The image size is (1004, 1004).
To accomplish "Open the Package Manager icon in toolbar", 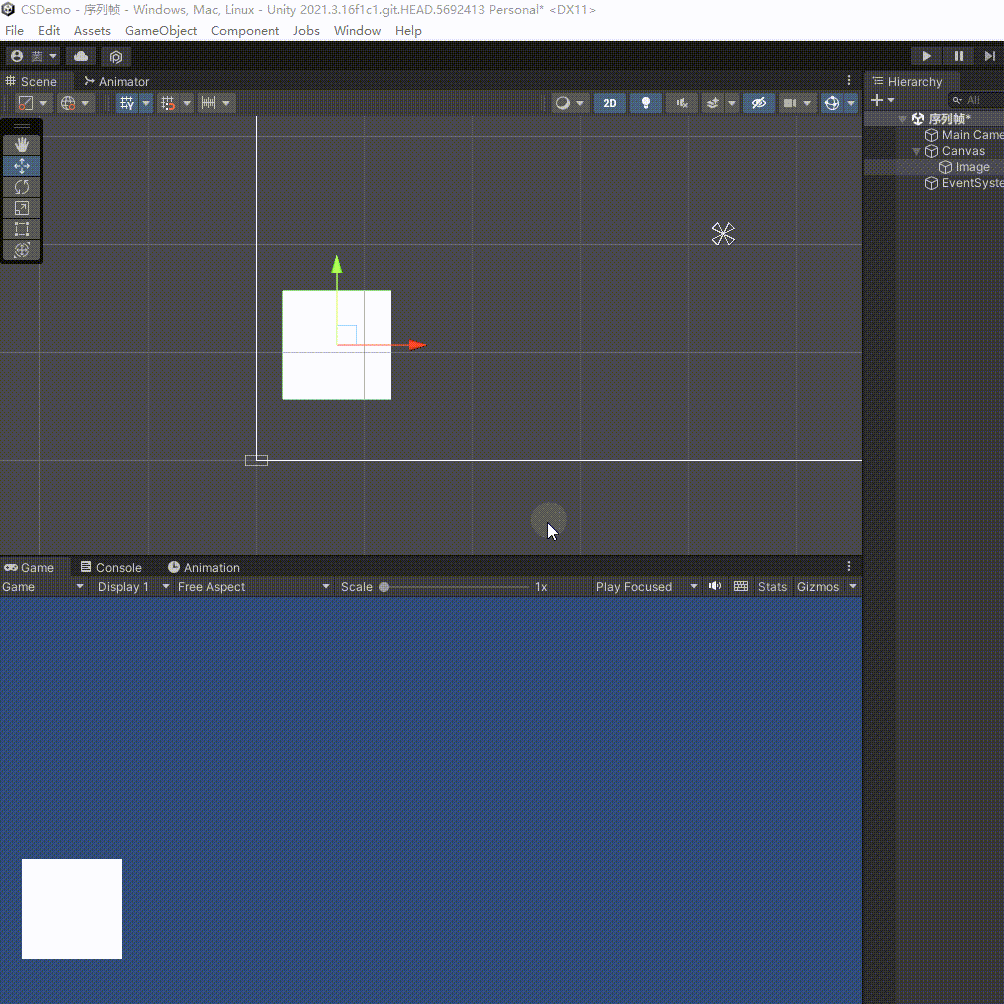I will pos(116,57).
